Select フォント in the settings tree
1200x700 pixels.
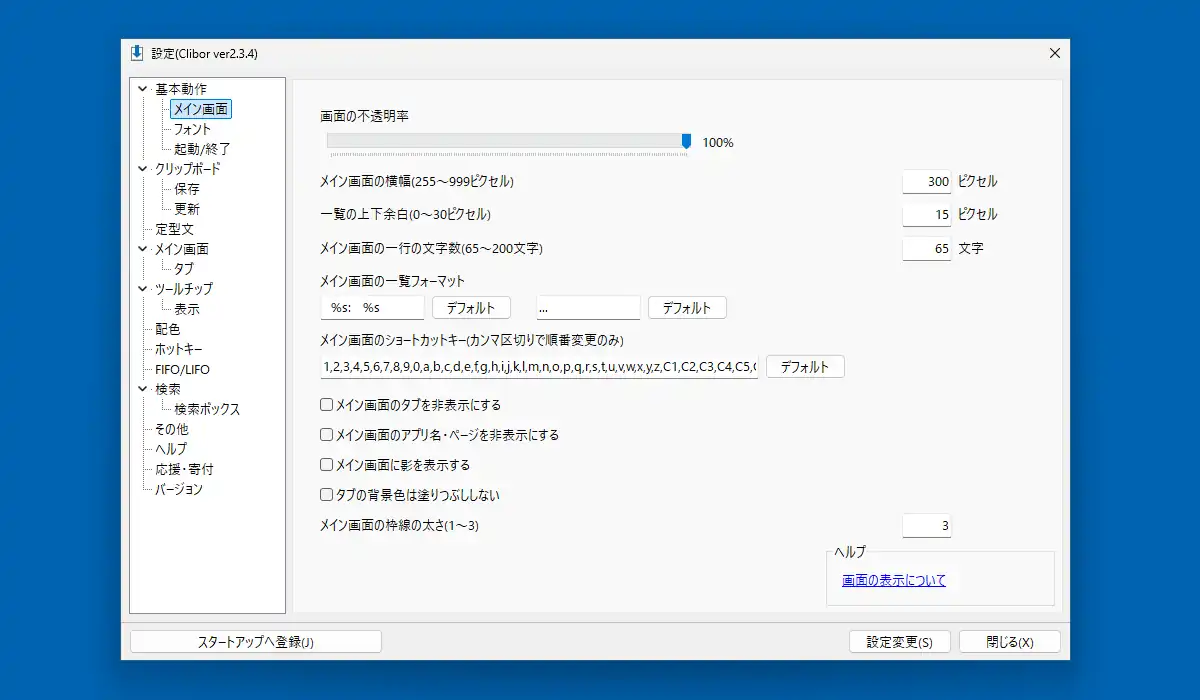[192, 129]
